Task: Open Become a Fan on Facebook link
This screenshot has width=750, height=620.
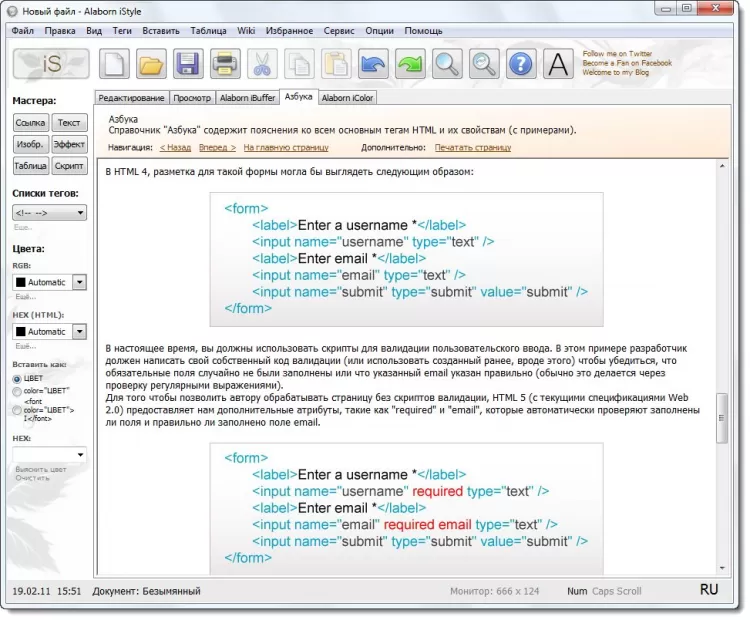Action: click(627, 63)
